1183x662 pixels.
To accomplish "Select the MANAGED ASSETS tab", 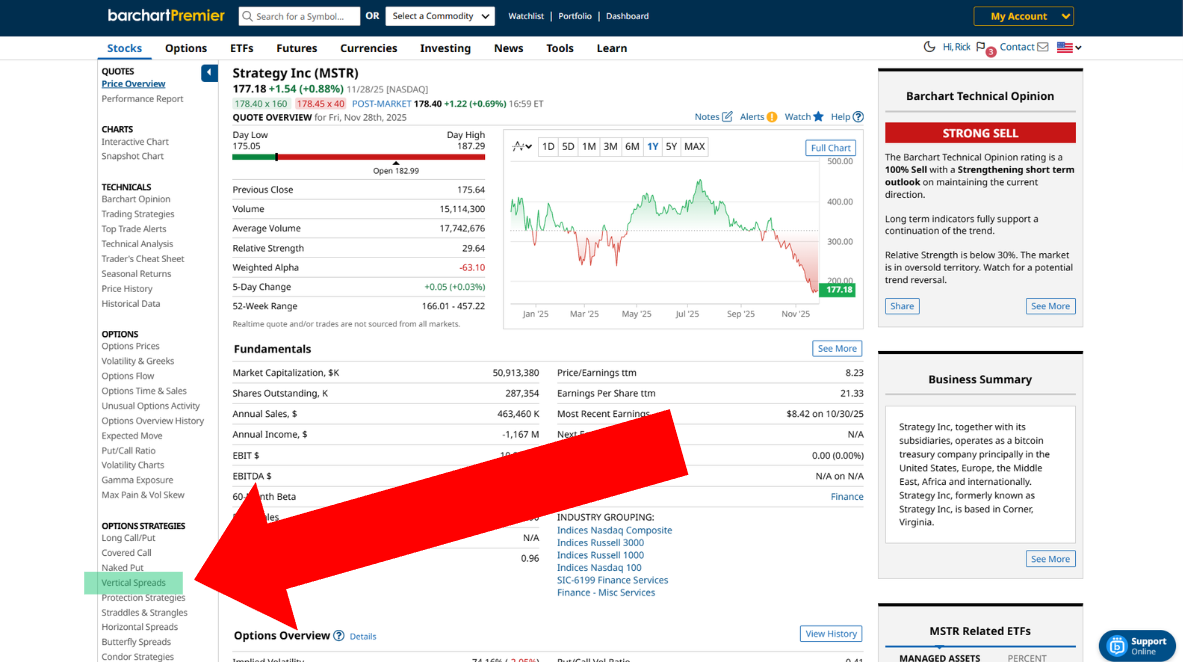I will (x=939, y=657).
